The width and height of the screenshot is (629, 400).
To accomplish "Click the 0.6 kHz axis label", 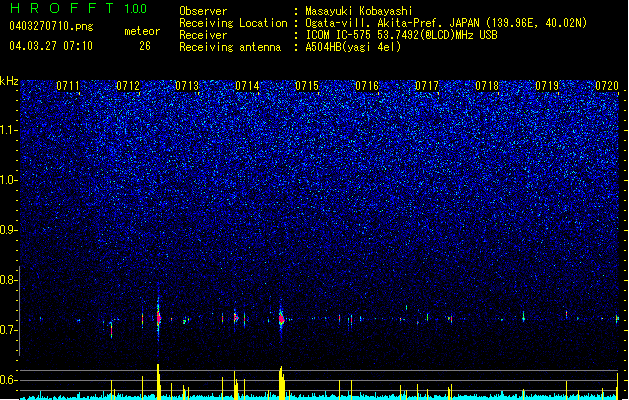I will pyautogui.click(x=9, y=380).
